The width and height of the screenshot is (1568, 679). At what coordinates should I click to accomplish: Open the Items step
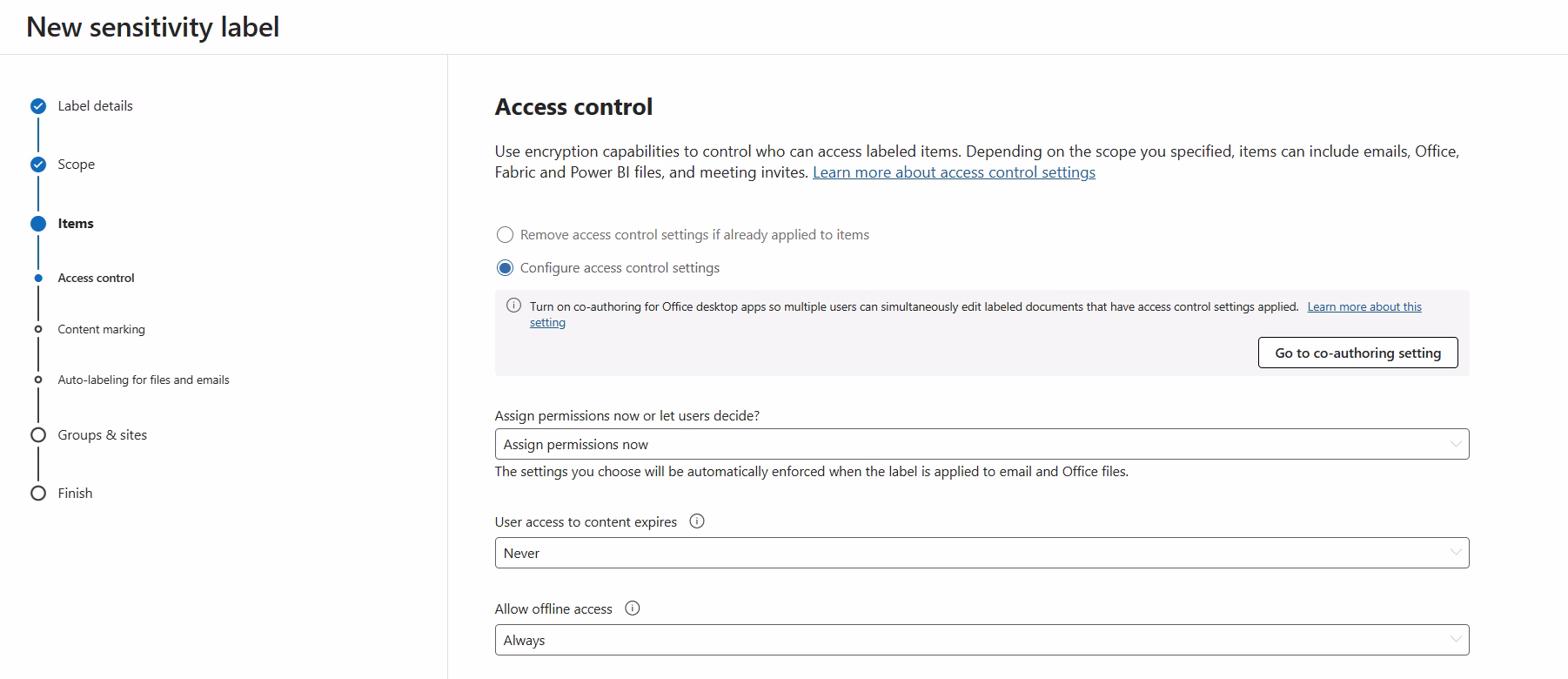point(76,224)
